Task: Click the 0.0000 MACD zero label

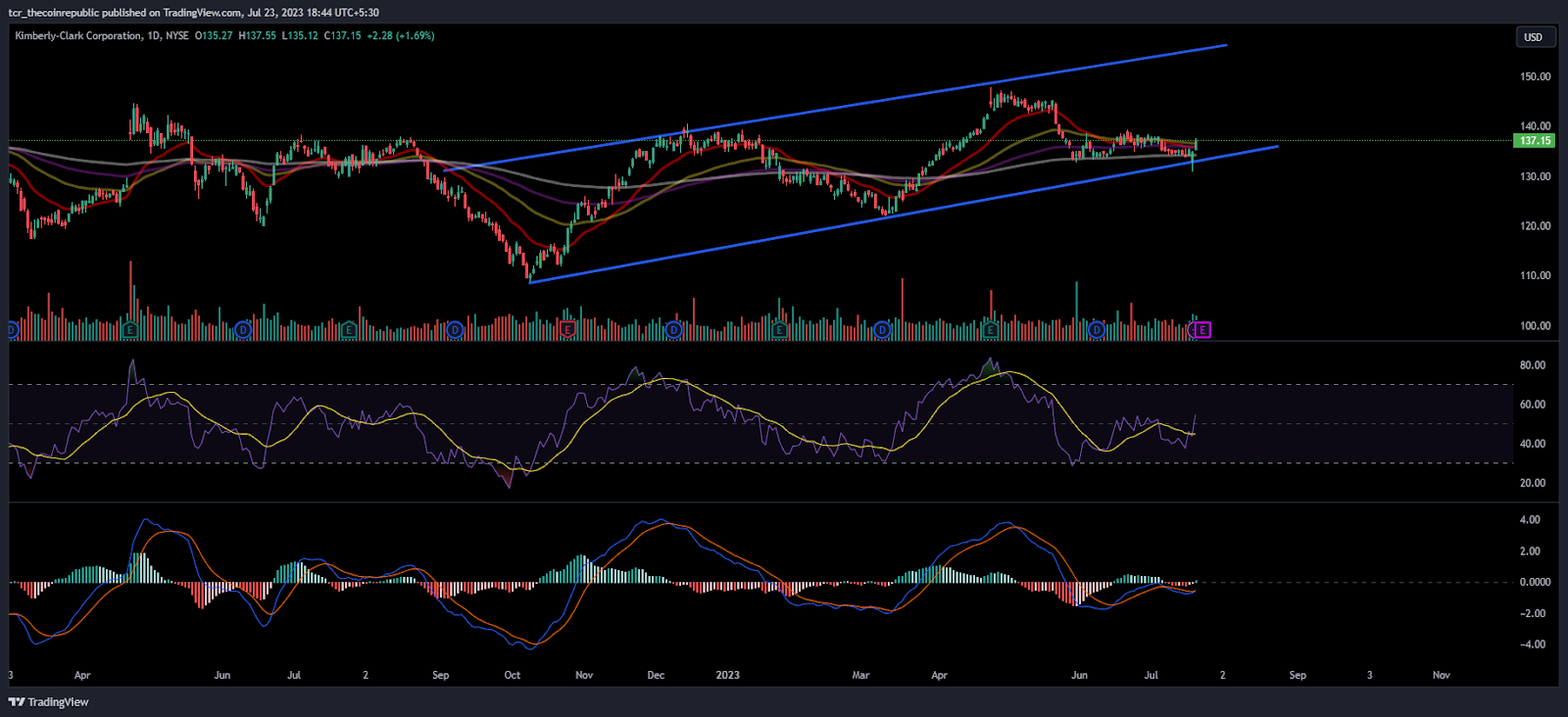Action: tap(1535, 582)
